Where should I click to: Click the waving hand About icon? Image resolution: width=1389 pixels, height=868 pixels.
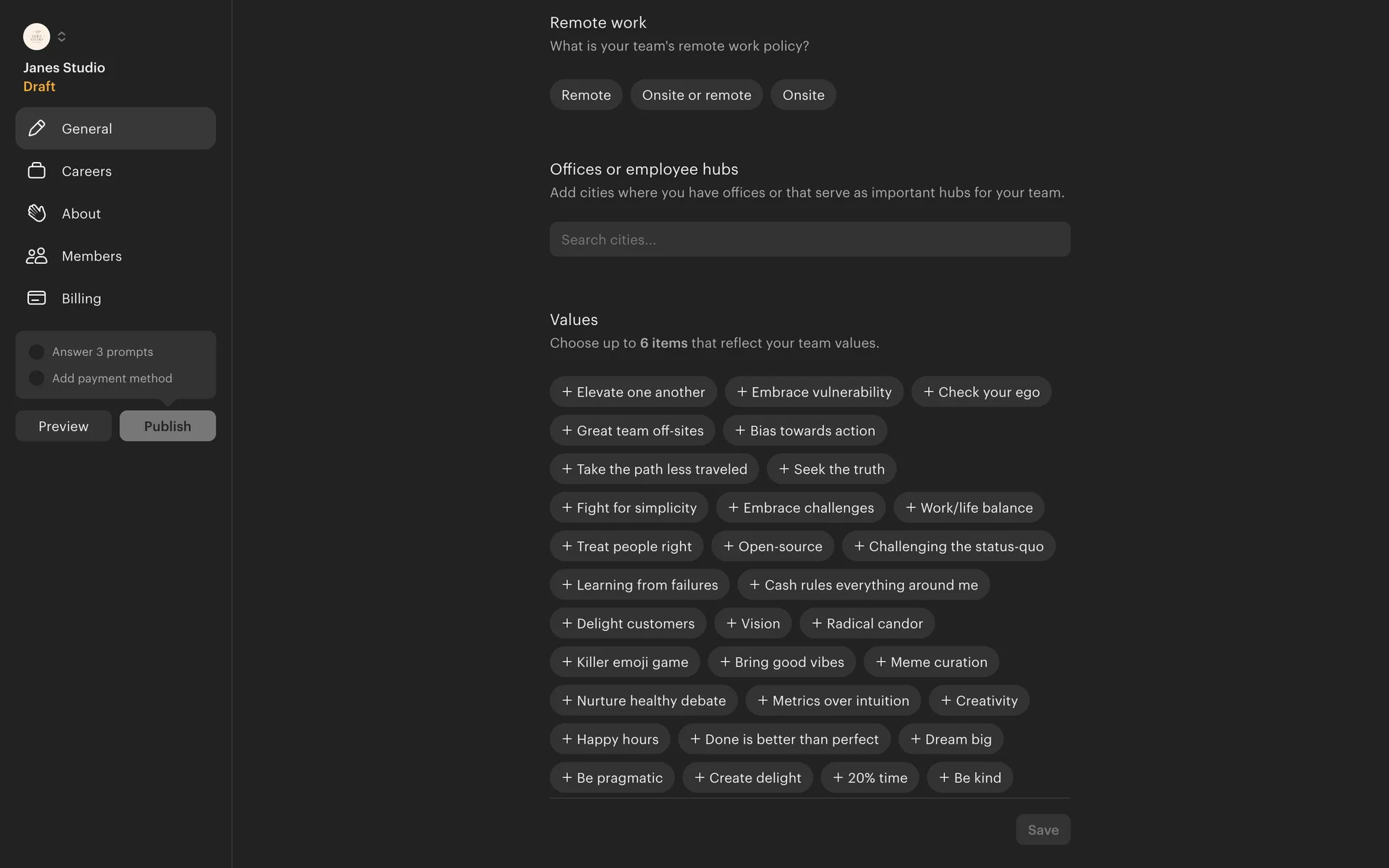pos(37,213)
